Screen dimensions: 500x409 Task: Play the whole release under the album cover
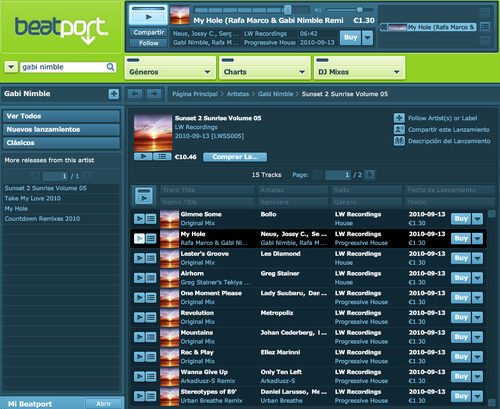[143, 157]
